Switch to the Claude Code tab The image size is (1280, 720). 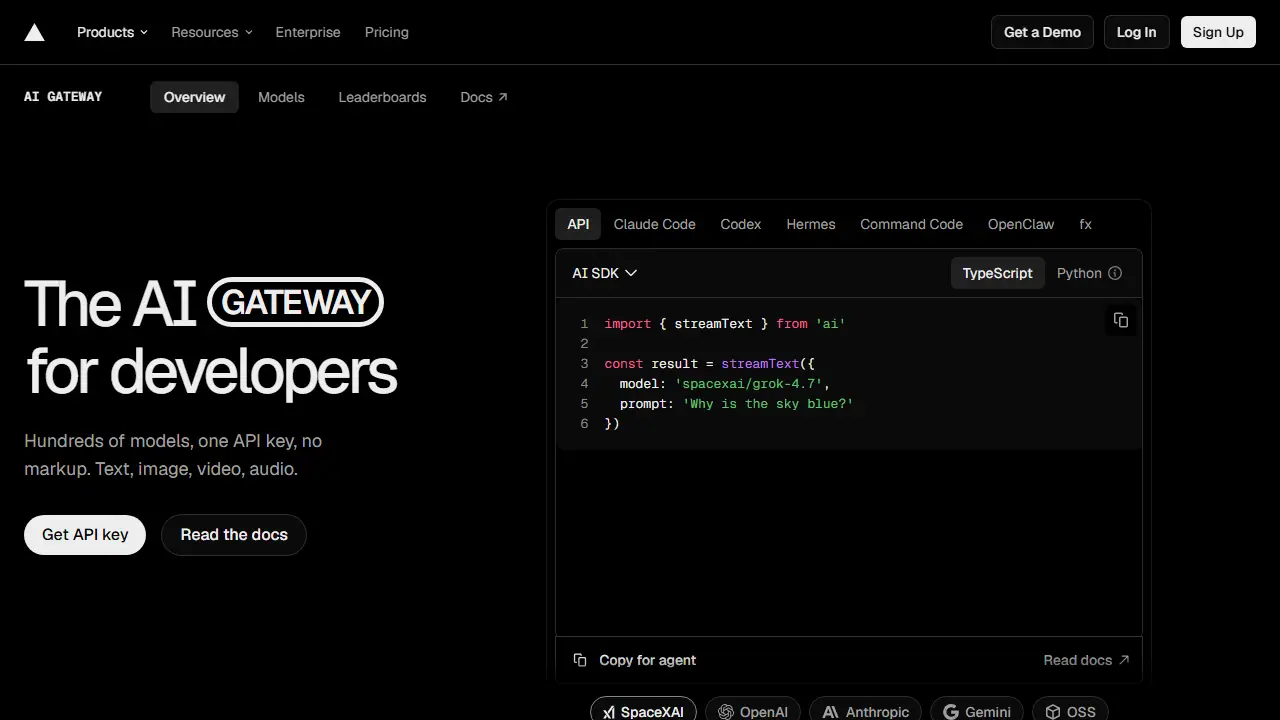coord(654,224)
